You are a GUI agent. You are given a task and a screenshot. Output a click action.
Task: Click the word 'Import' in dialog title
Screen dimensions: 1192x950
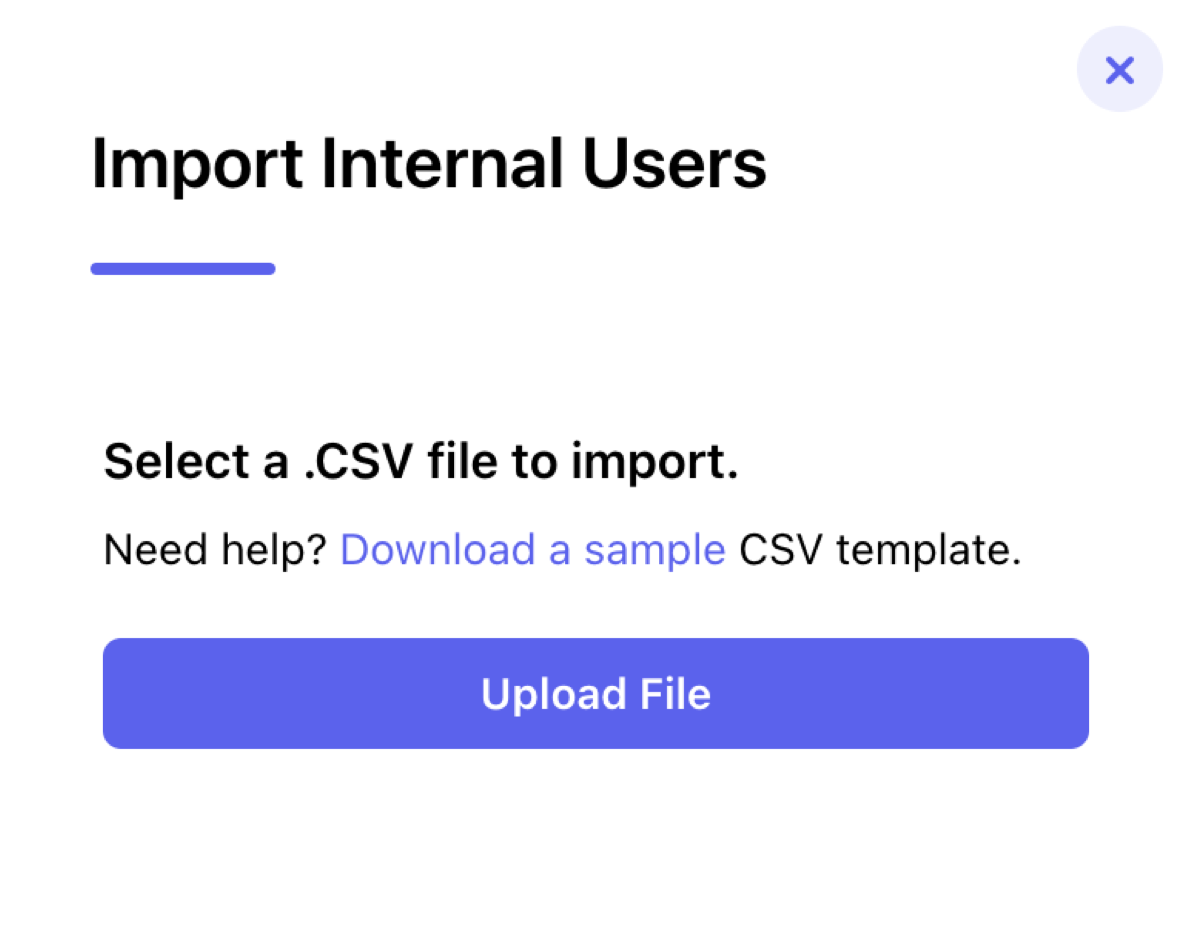[198, 166]
